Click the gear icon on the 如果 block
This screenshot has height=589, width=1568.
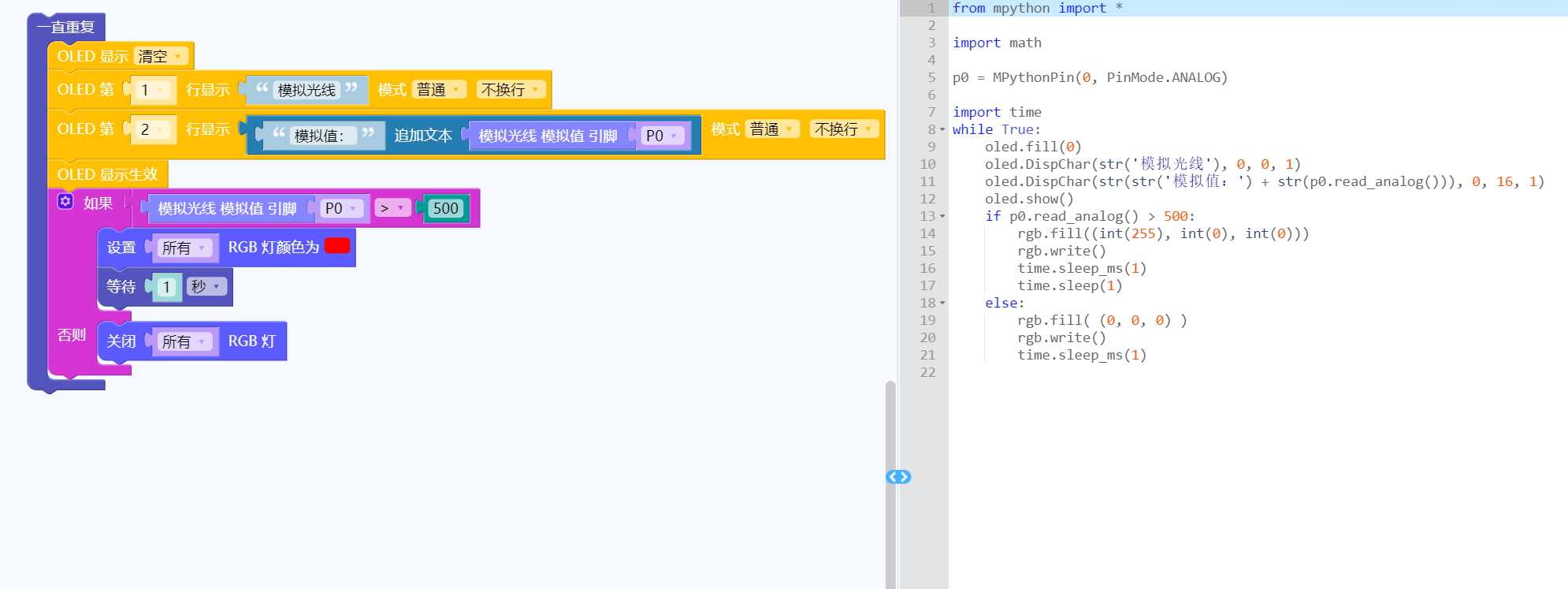click(65, 202)
